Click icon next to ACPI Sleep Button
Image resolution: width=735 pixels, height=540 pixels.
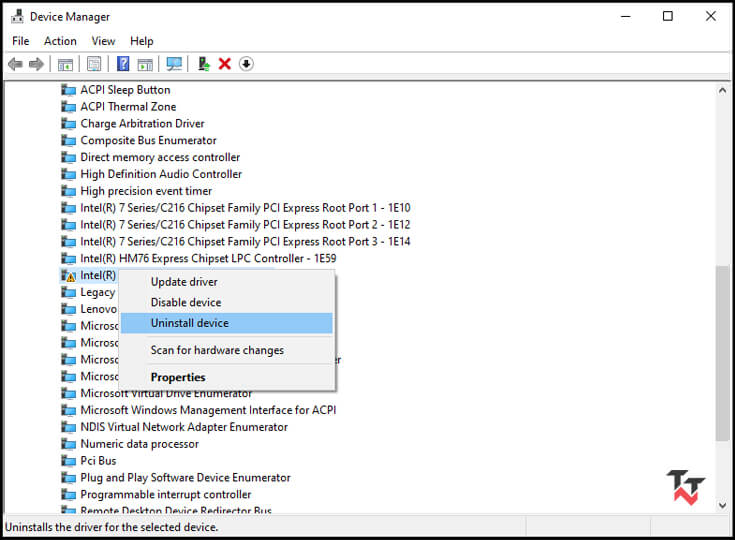tap(68, 90)
